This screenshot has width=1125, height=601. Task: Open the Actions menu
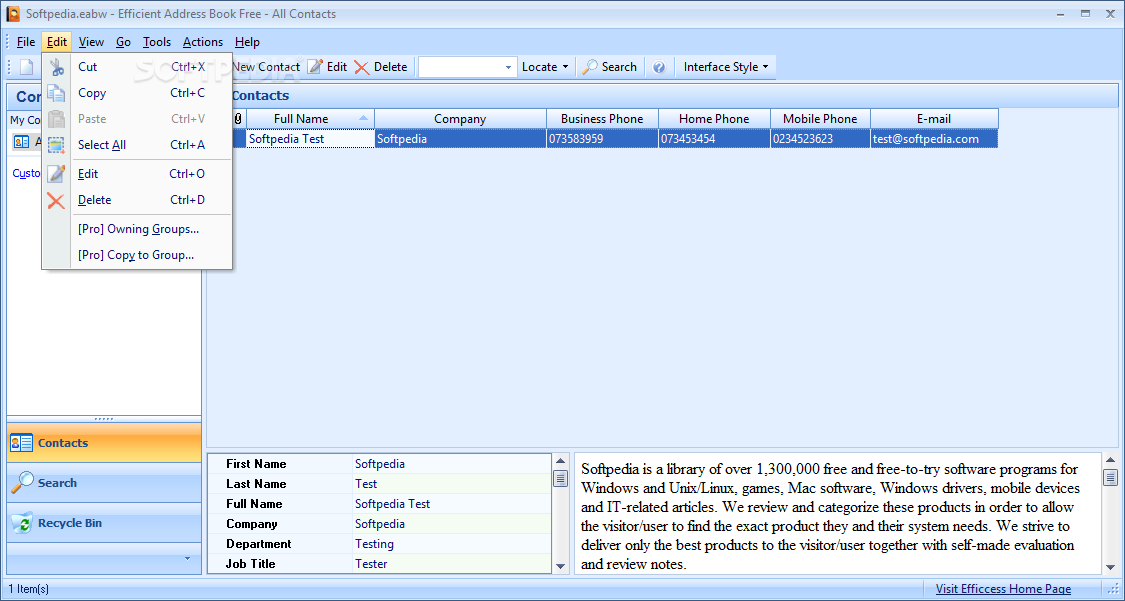click(202, 42)
